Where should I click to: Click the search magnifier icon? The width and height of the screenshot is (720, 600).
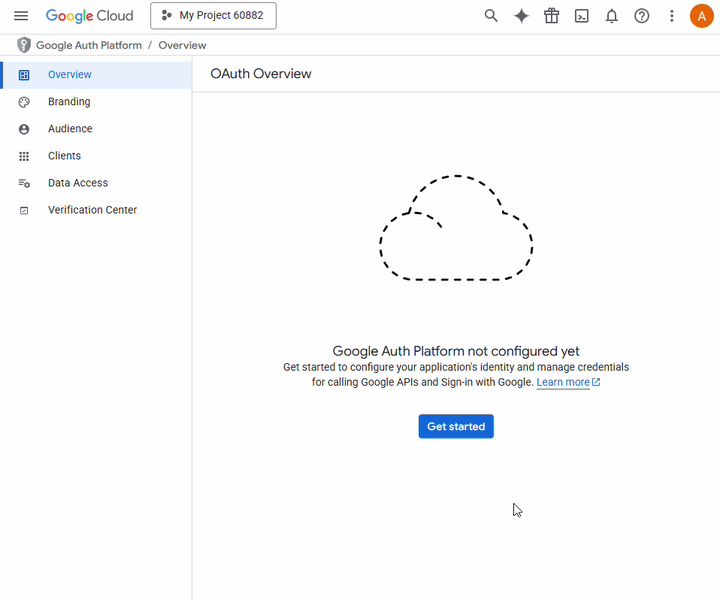(x=491, y=16)
